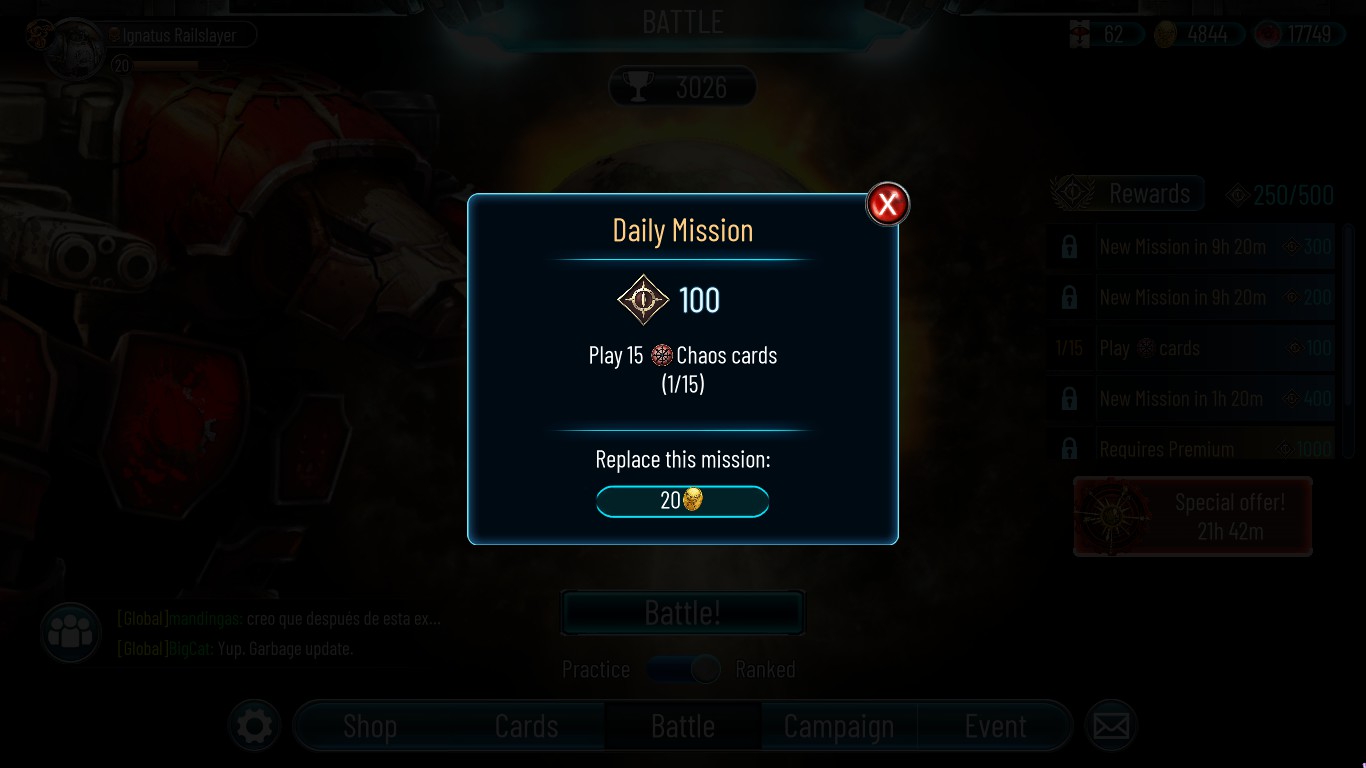Viewport: 1366px width, 768px height.
Task: Click the gold skull currency icon
Action: point(1166,35)
